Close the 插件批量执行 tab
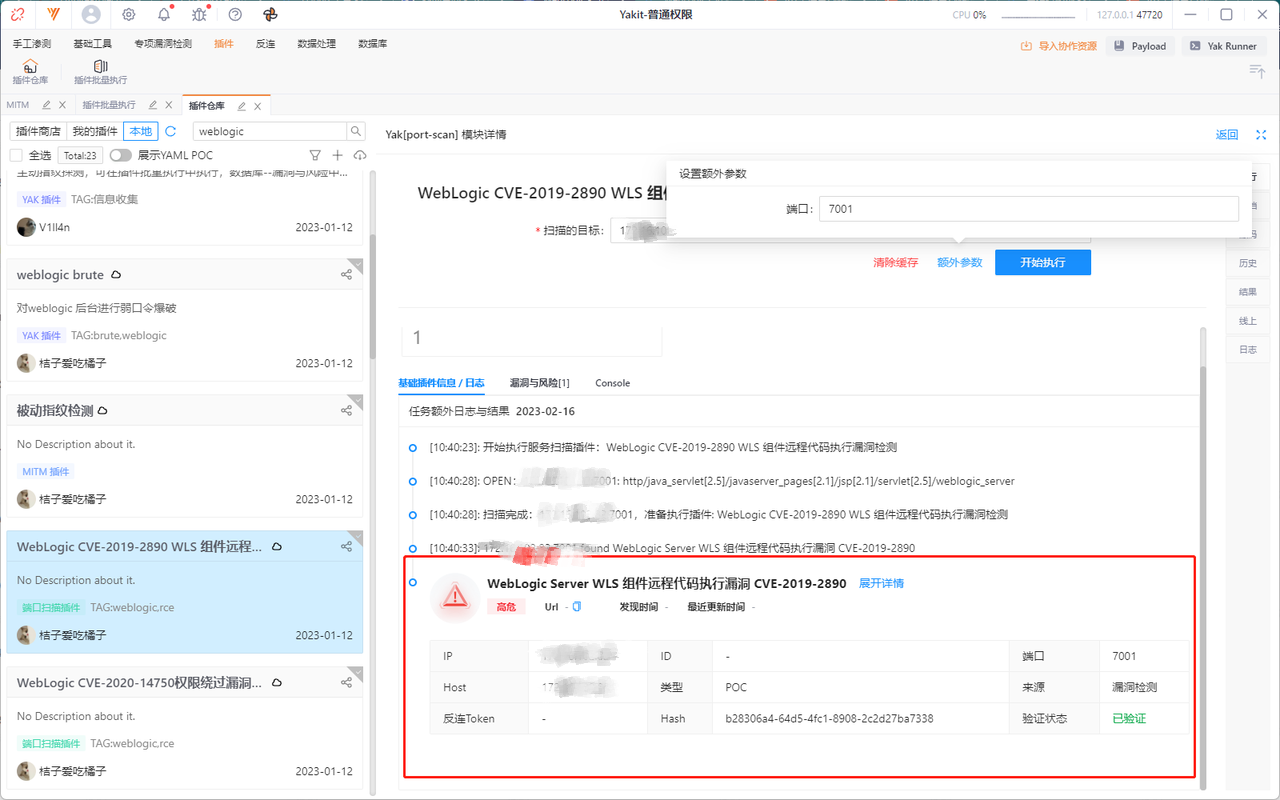 [x=168, y=105]
